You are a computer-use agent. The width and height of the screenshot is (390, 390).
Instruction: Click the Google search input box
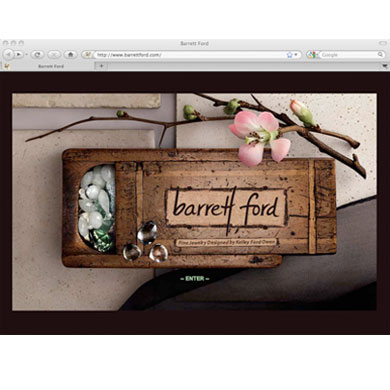[348, 55]
